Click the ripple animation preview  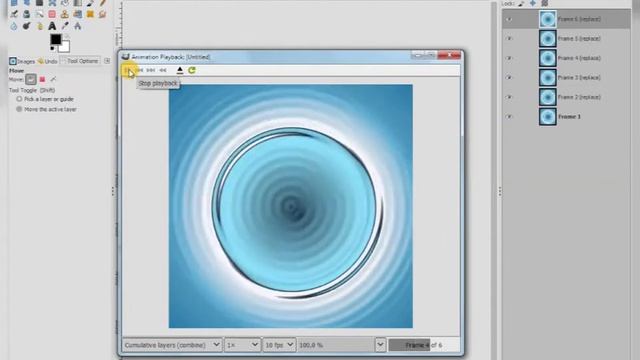pos(291,206)
